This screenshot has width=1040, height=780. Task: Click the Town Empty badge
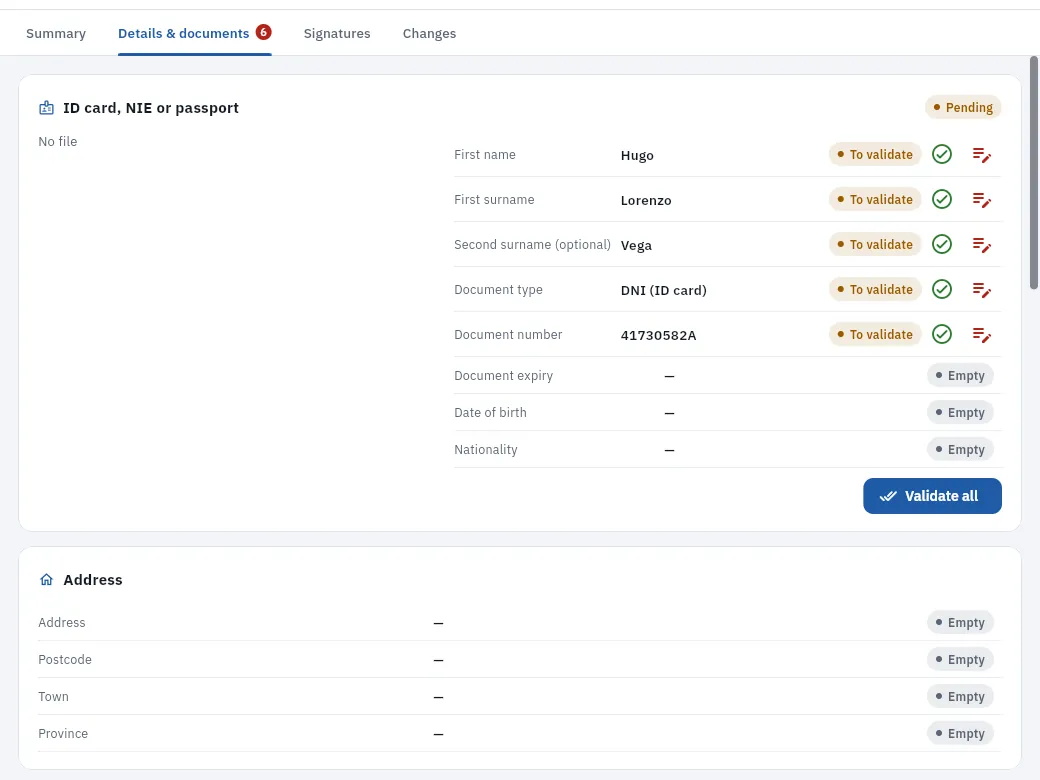(960, 696)
